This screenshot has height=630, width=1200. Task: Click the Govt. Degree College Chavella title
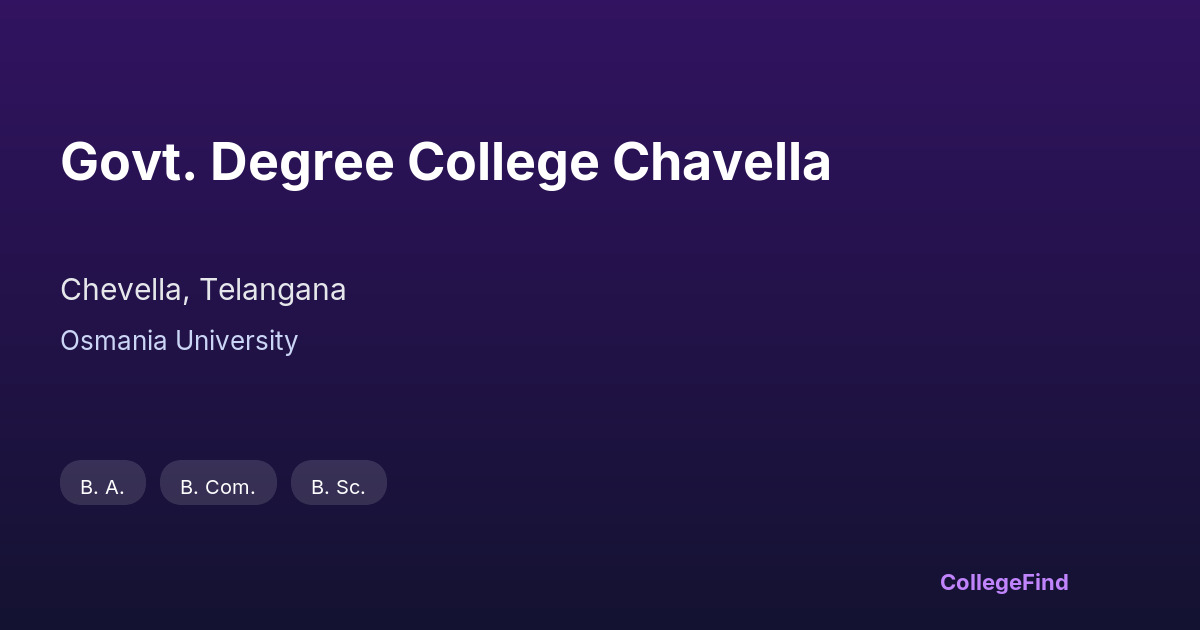click(445, 162)
